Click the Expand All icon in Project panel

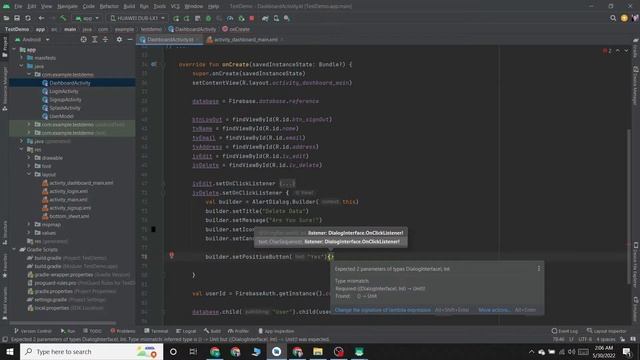pos(95,40)
